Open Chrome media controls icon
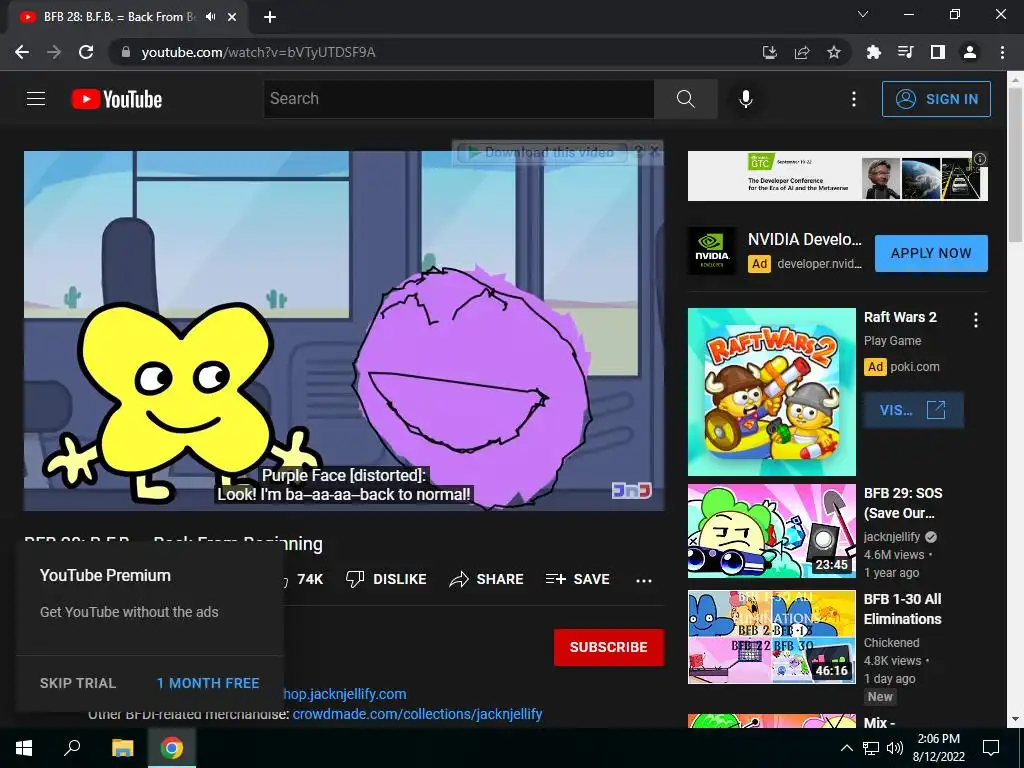 click(x=906, y=52)
